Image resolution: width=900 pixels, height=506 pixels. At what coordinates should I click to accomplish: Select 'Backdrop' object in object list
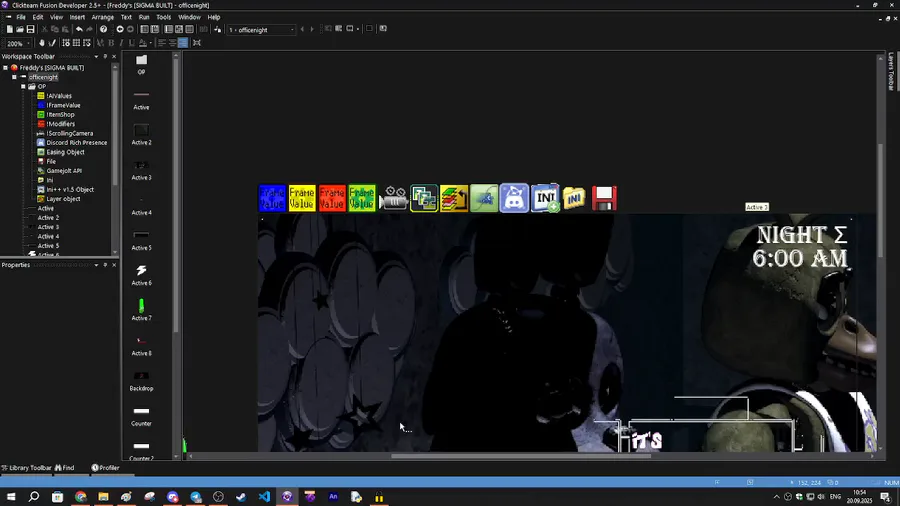point(141,380)
